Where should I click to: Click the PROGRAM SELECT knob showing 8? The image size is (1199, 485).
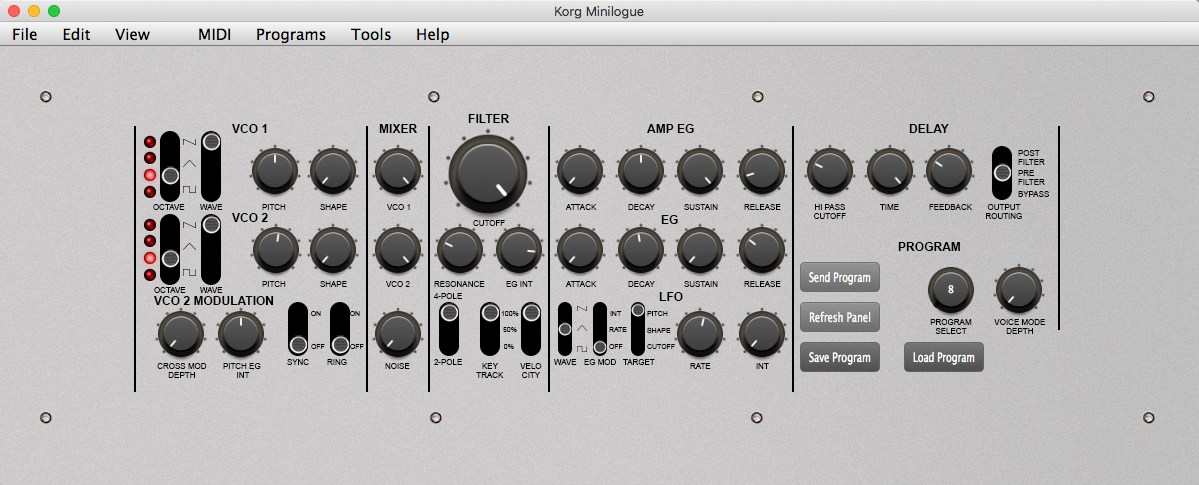[950, 290]
